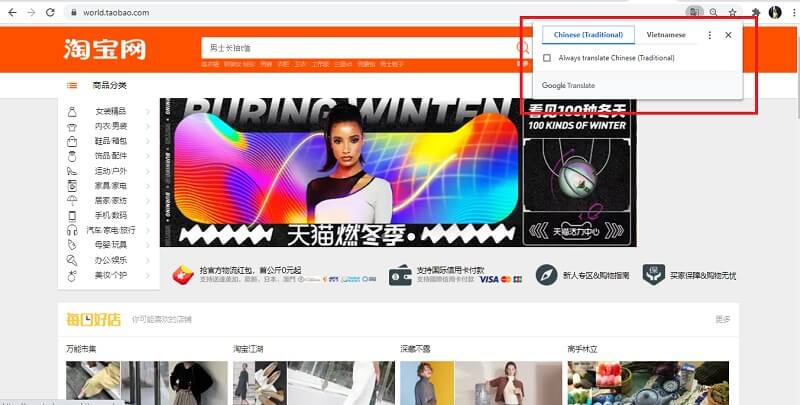Click the handbag icon in the category list
The height and width of the screenshot is (405, 800).
[72, 141]
